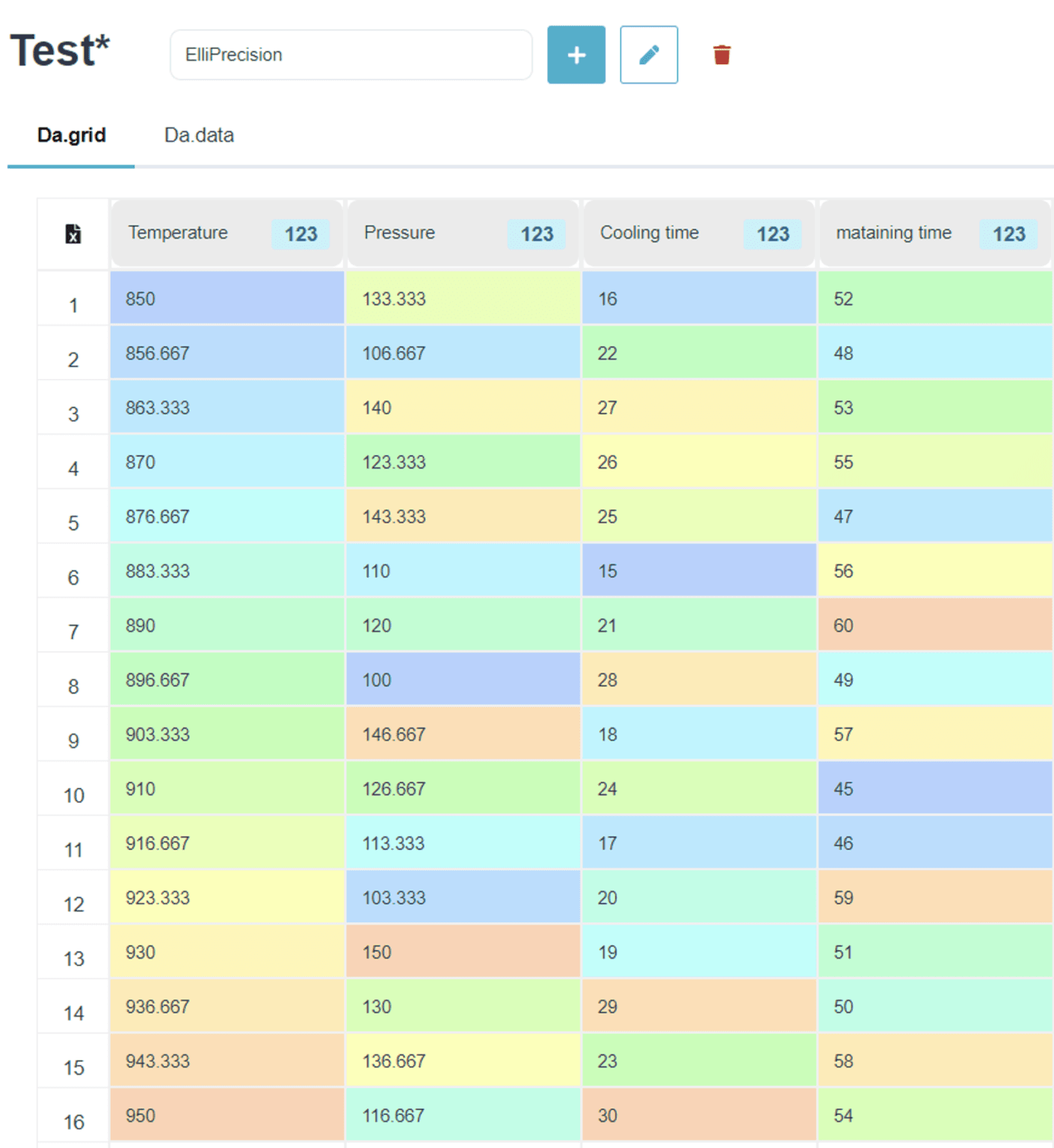Select the mataining time cell showing 60
This screenshot has height=1148, width=1054.
pyautogui.click(x=934, y=625)
